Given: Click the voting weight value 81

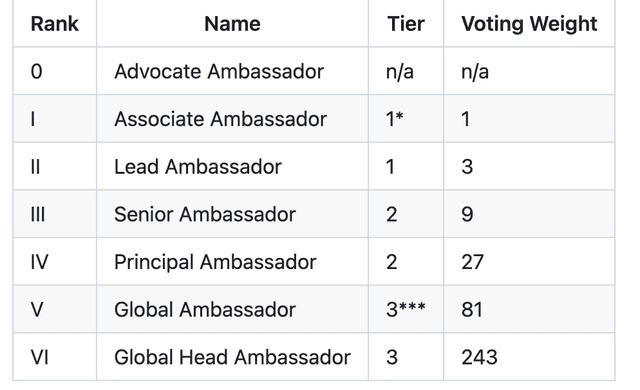Looking at the screenshot, I should pyautogui.click(x=472, y=309).
